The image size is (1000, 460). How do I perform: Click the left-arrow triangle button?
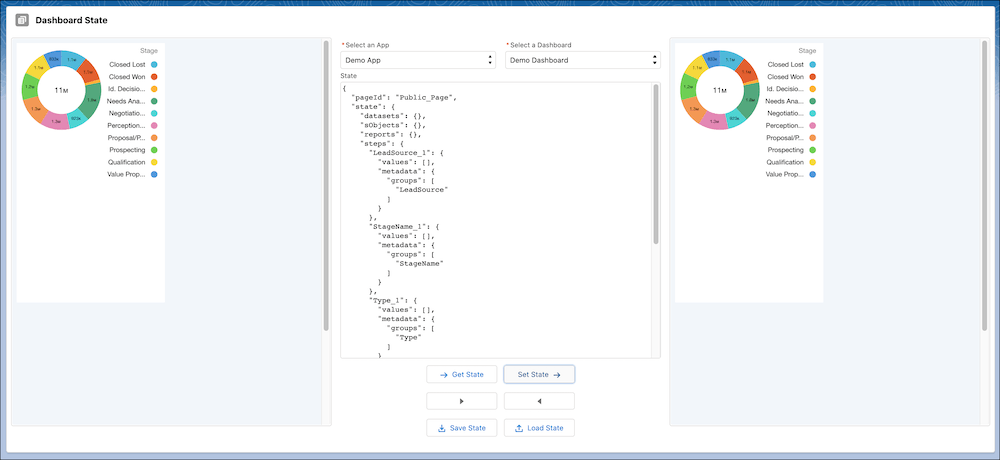pos(539,401)
